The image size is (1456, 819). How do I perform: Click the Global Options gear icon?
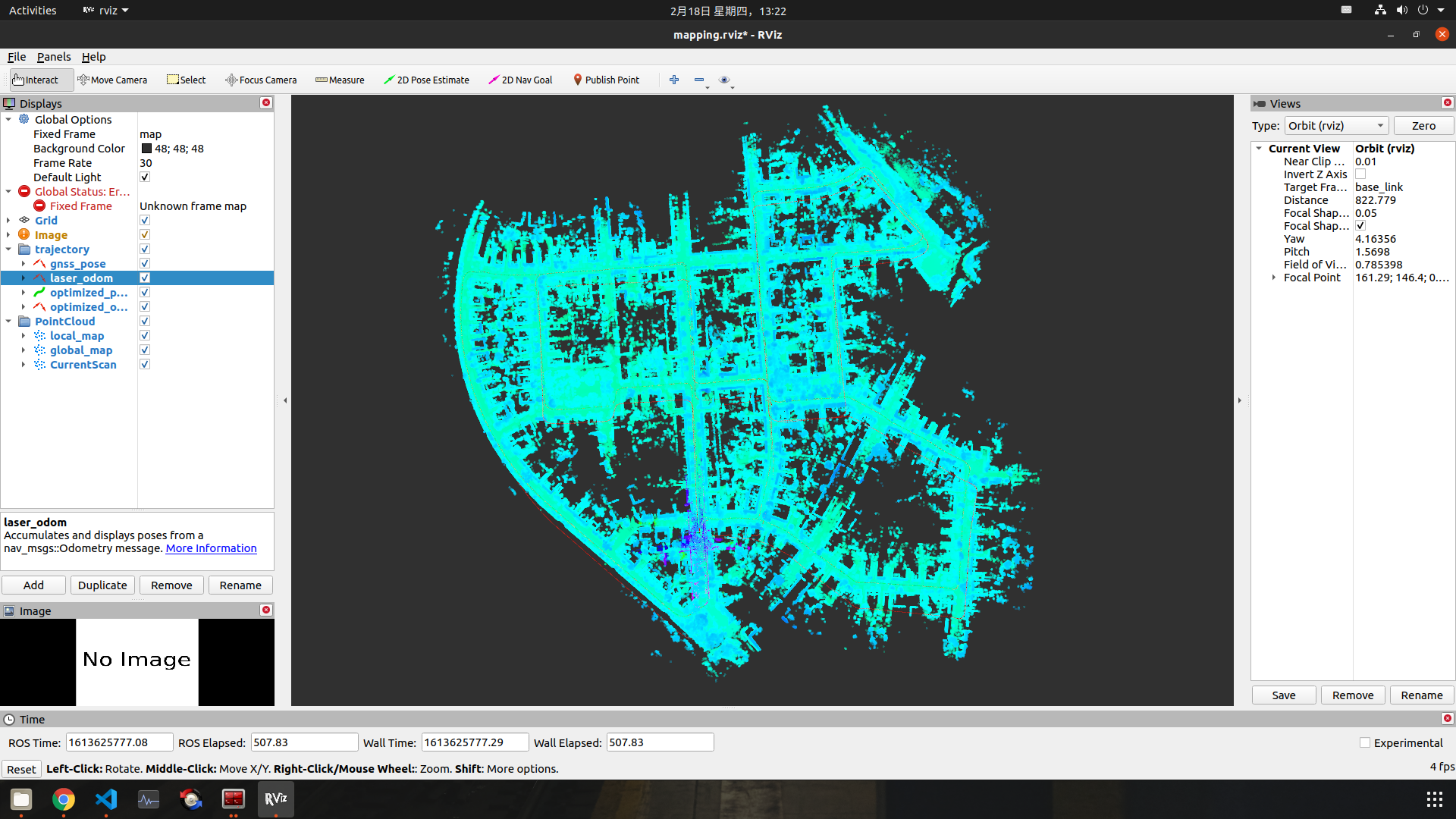[x=24, y=119]
